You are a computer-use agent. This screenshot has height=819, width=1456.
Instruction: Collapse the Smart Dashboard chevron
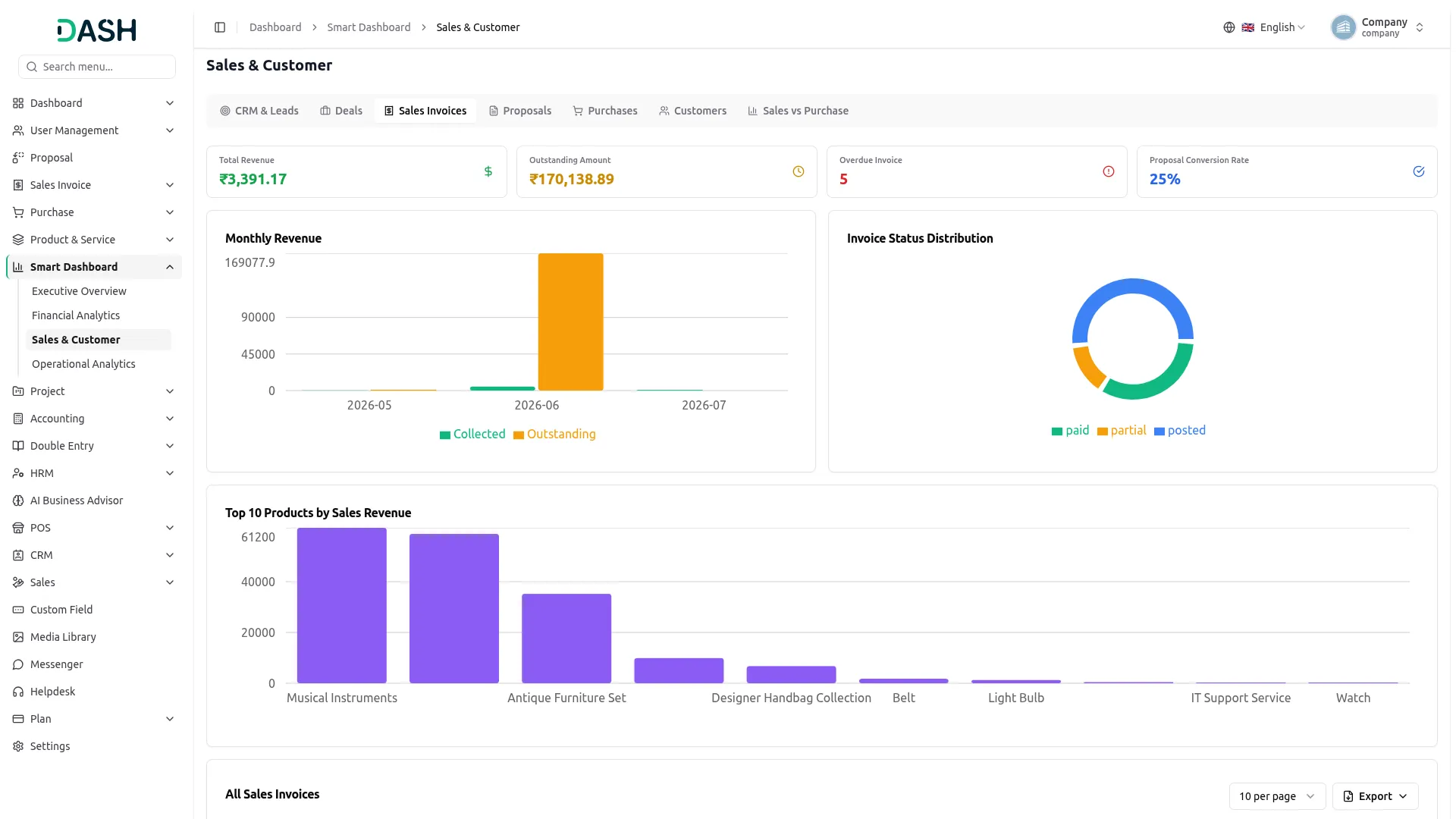[x=170, y=267]
